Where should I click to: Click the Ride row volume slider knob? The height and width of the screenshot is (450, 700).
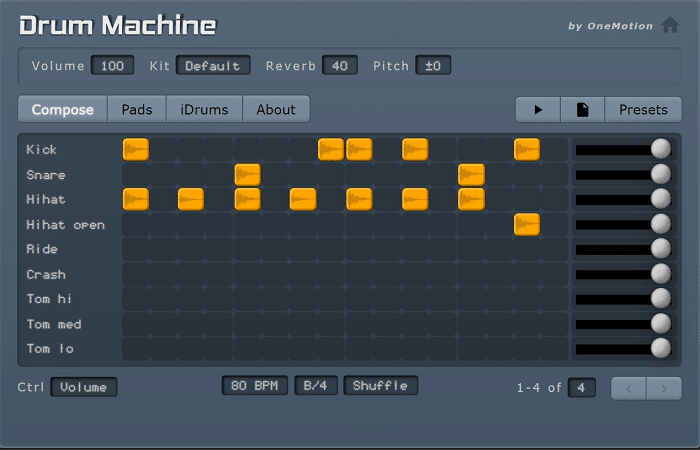click(661, 249)
